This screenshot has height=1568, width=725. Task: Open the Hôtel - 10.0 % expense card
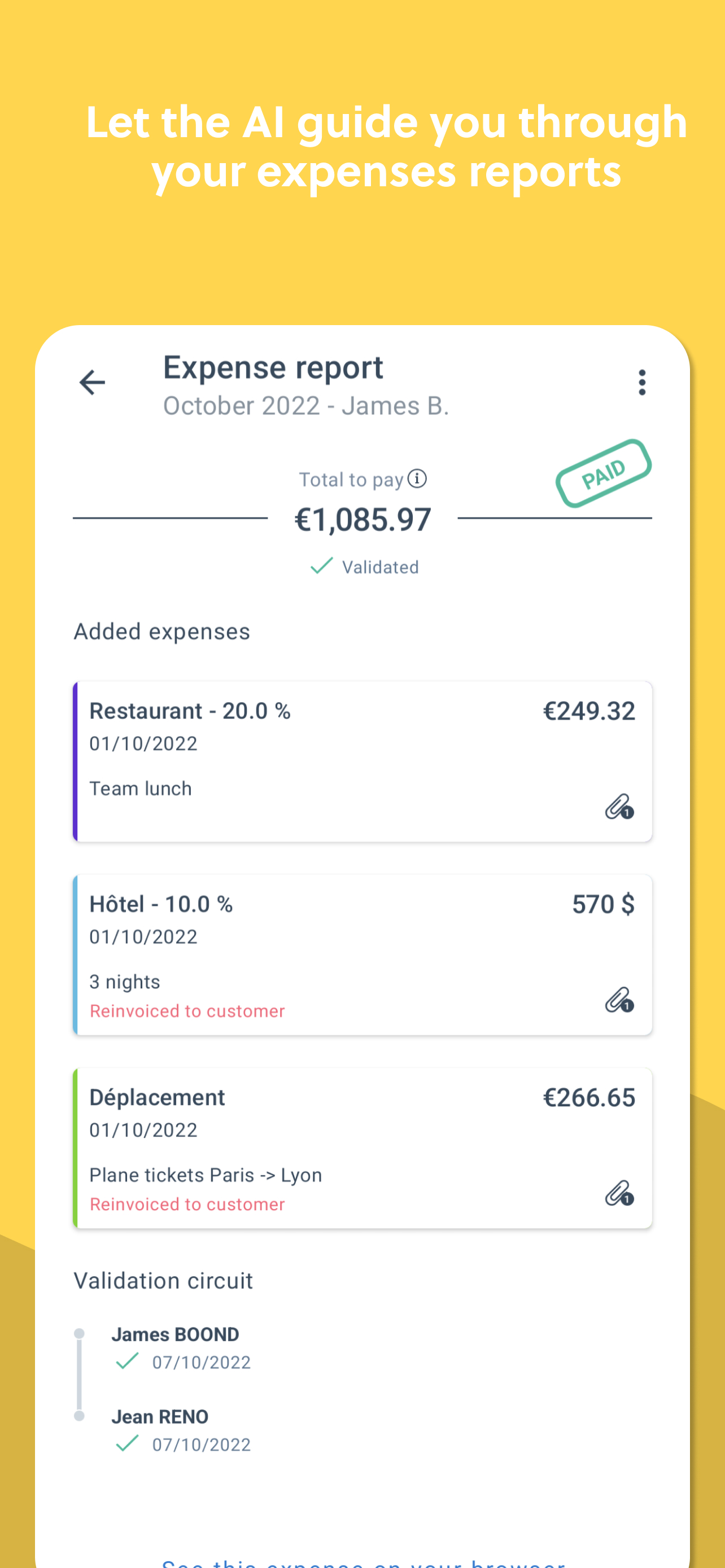point(363,955)
